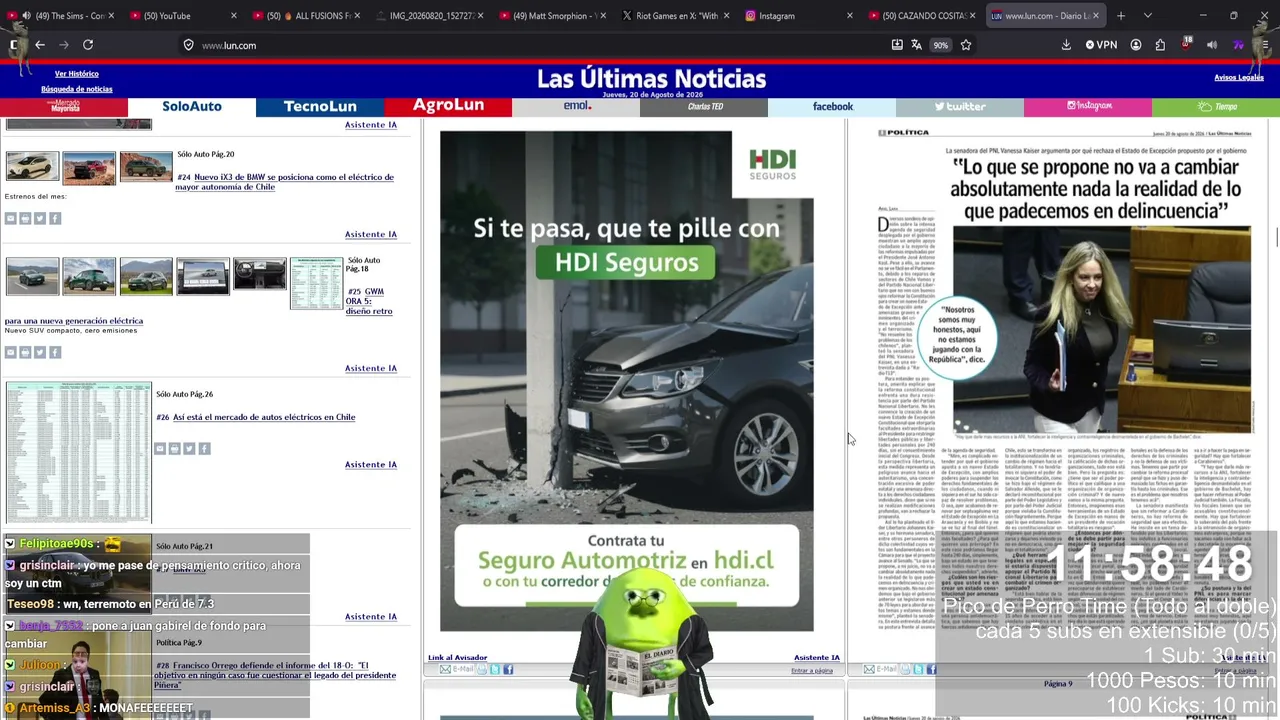This screenshot has width=1280, height=720.
Task: Email the GWM ORA 5 article
Action: pyautogui.click(x=11, y=352)
